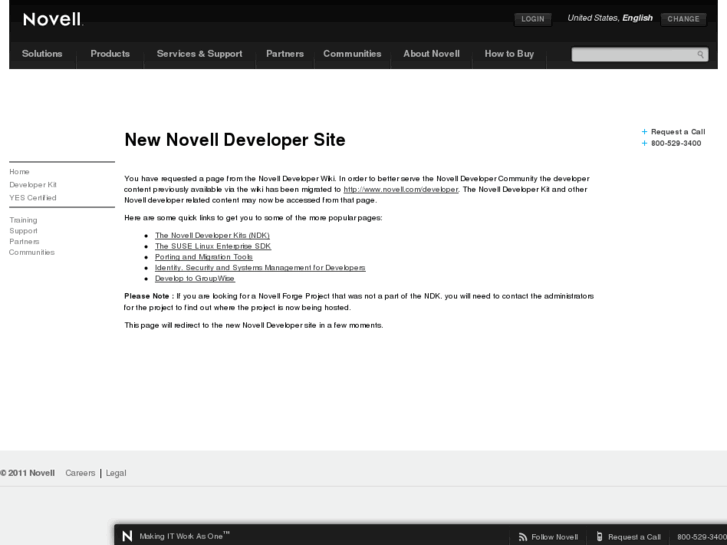
Task: Follow the Develop to GroupWise link
Action: tap(195, 279)
